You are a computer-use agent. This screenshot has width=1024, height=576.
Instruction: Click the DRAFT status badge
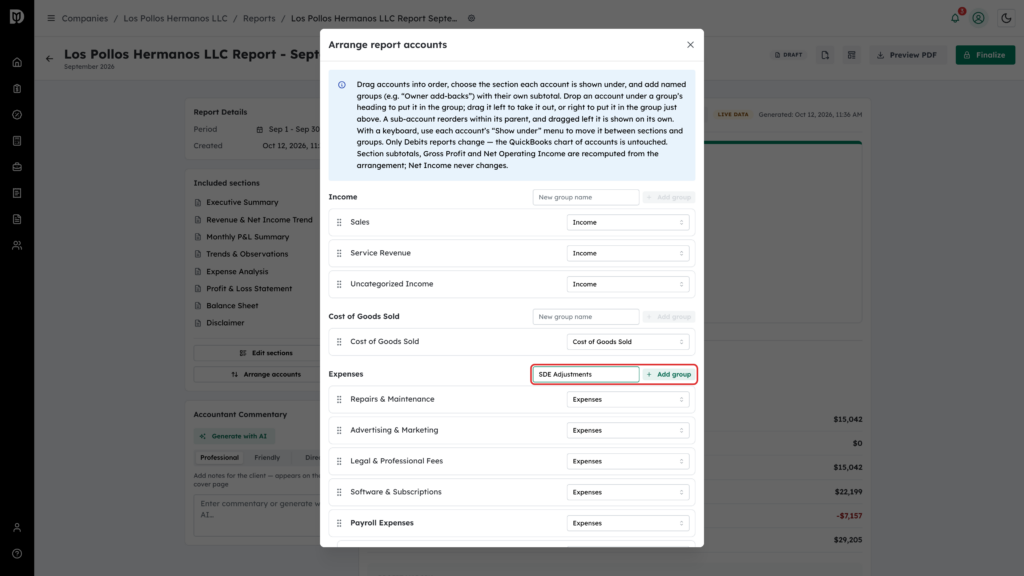coord(788,56)
